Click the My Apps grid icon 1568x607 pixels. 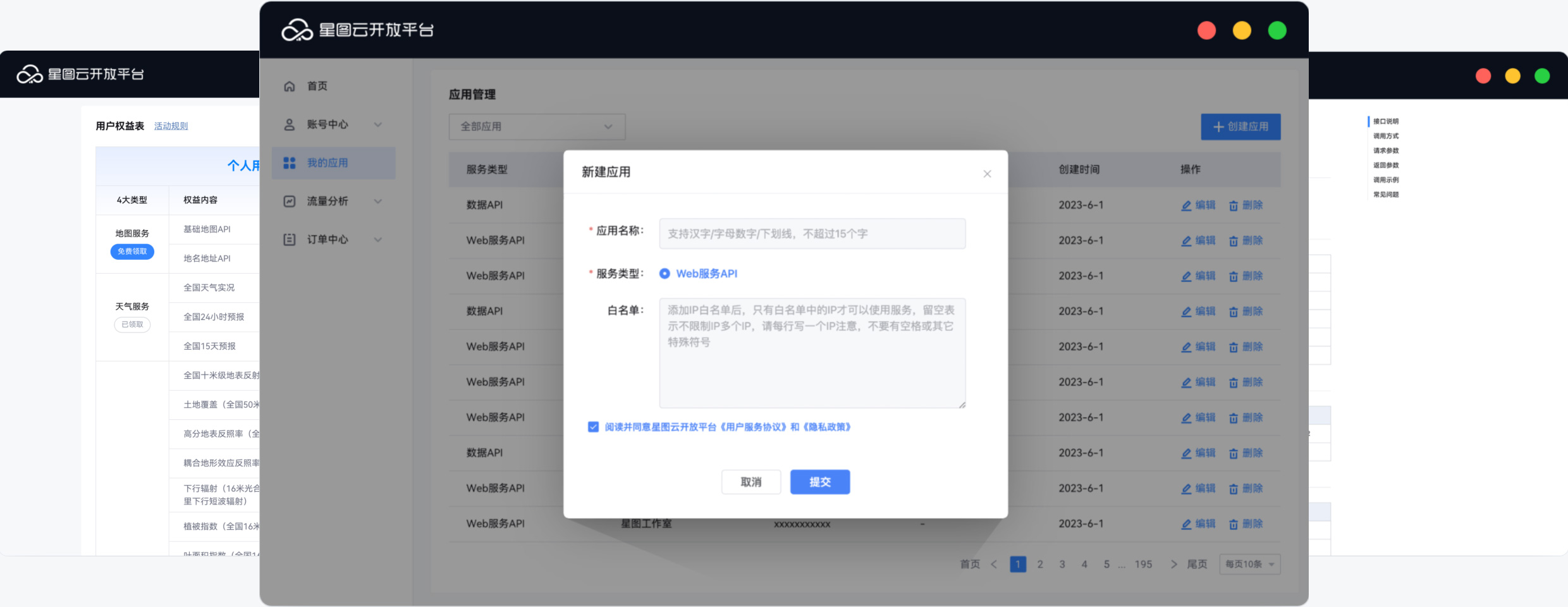click(290, 163)
